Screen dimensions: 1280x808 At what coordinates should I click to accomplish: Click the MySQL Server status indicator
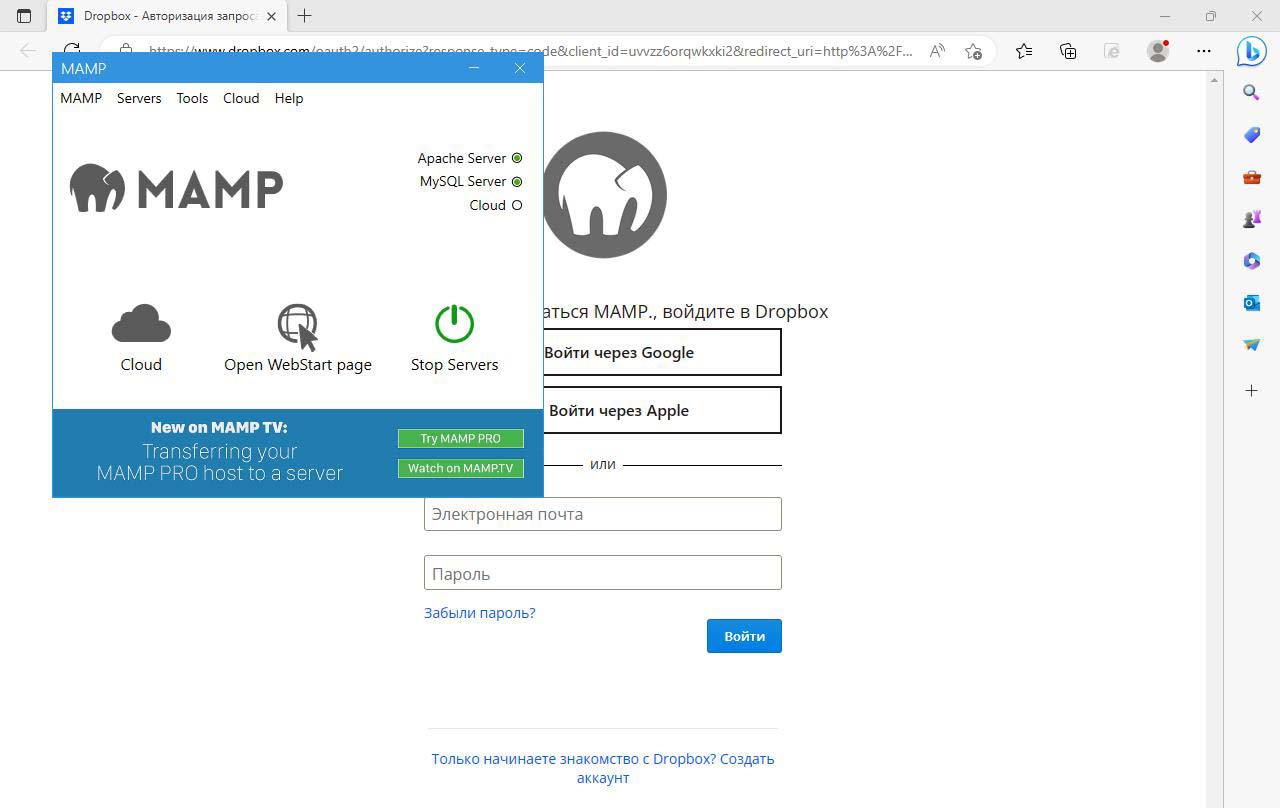(x=517, y=182)
